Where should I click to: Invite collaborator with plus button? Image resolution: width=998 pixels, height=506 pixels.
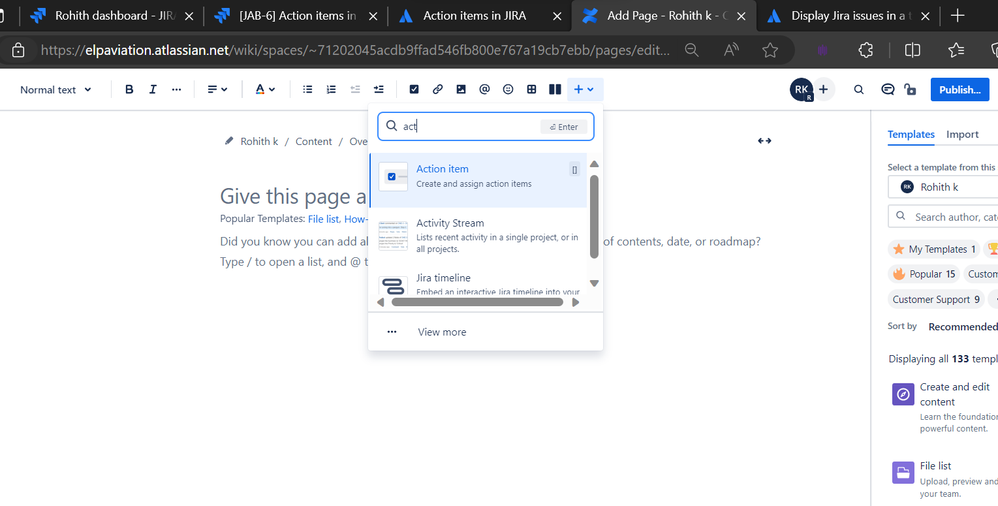(824, 90)
